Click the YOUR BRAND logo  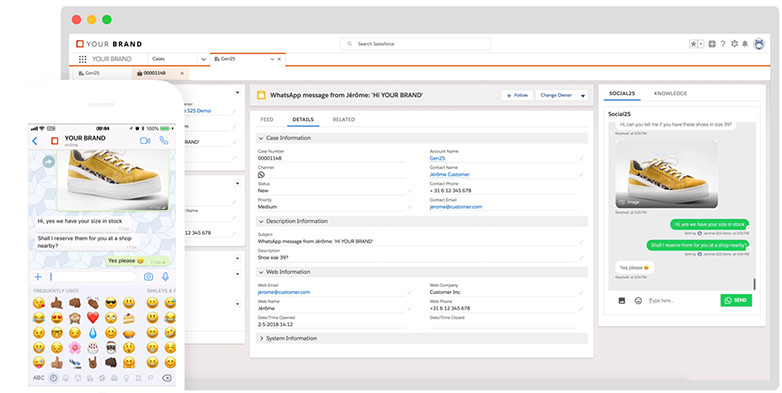(109, 44)
